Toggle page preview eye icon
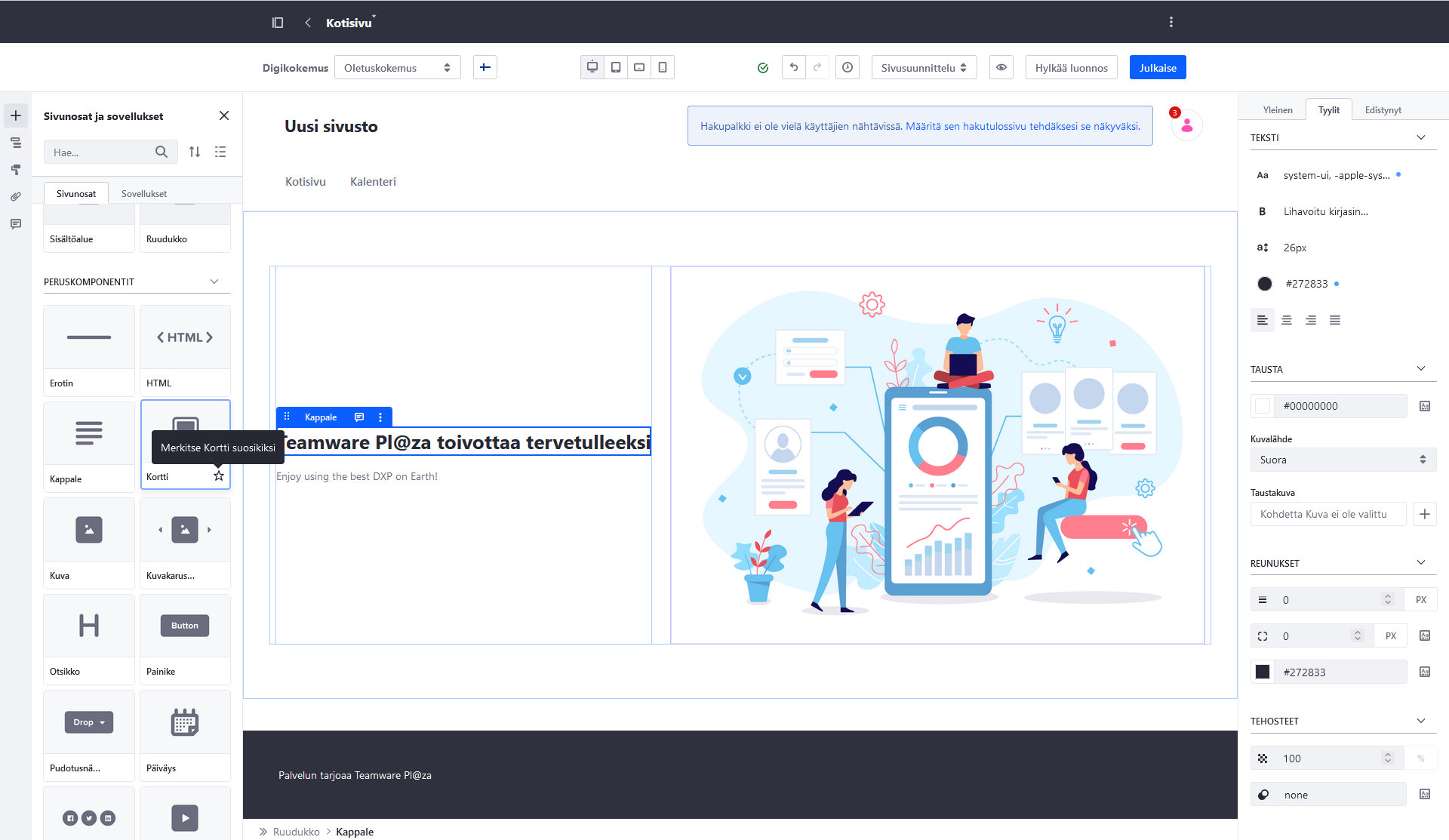1449x840 pixels. tap(1001, 68)
